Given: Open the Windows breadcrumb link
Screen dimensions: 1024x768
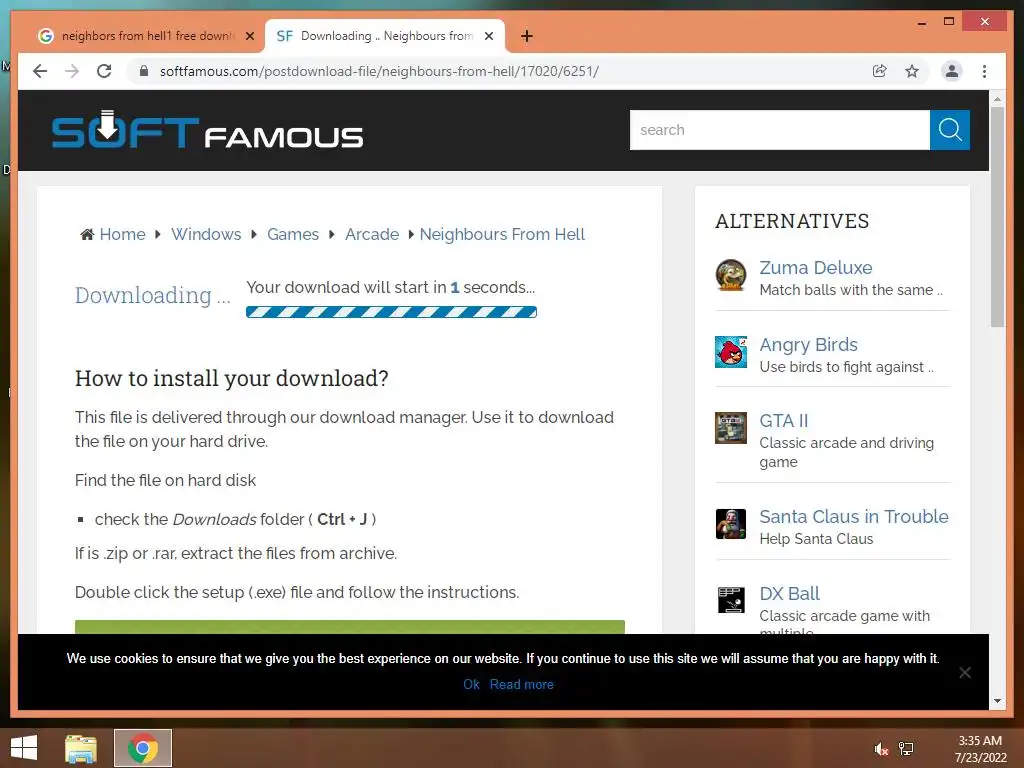Looking at the screenshot, I should pyautogui.click(x=206, y=234).
